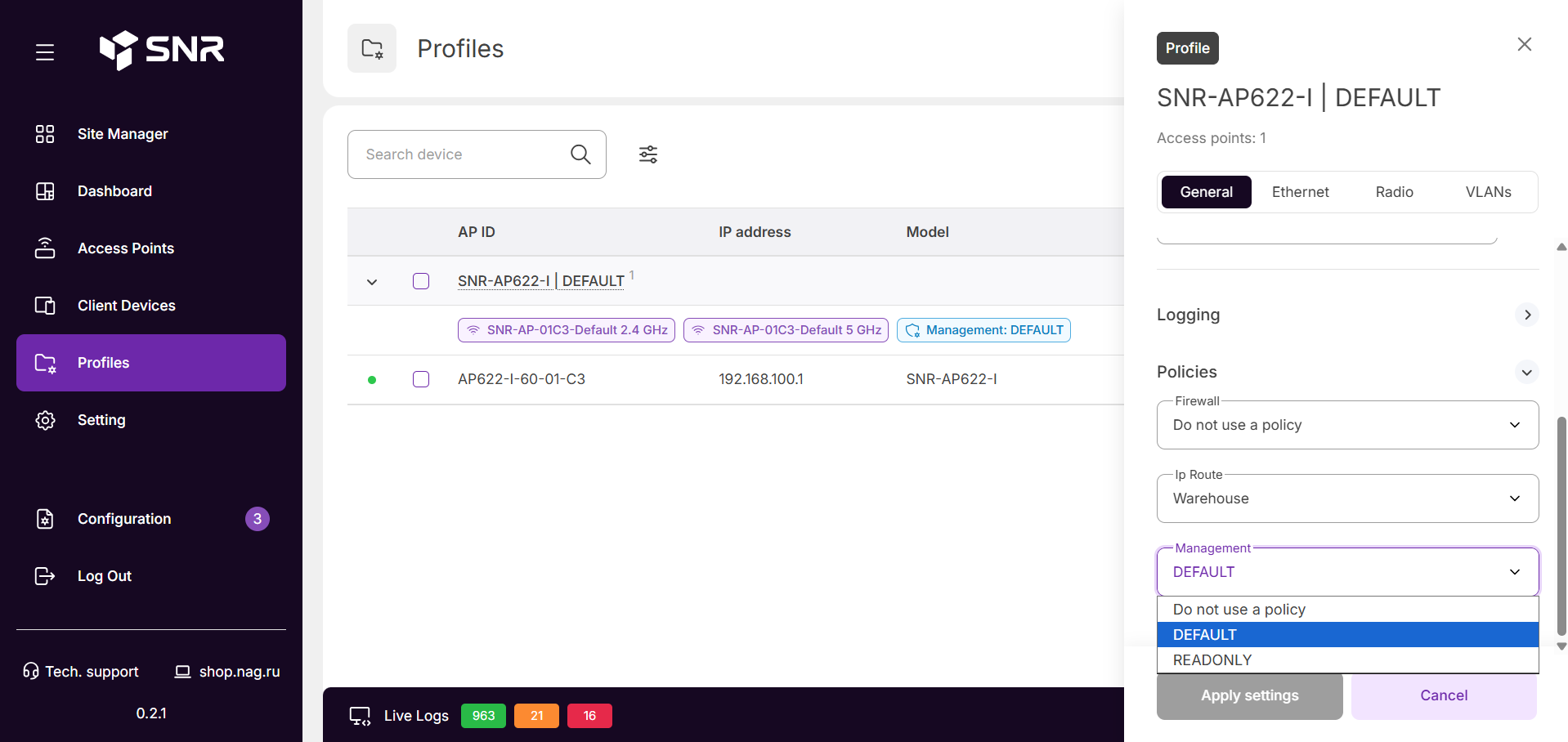Click the SNR-AP-01C3-Default 2.4 GHz tag
Image resolution: width=1568 pixels, height=742 pixels.
[x=567, y=330]
